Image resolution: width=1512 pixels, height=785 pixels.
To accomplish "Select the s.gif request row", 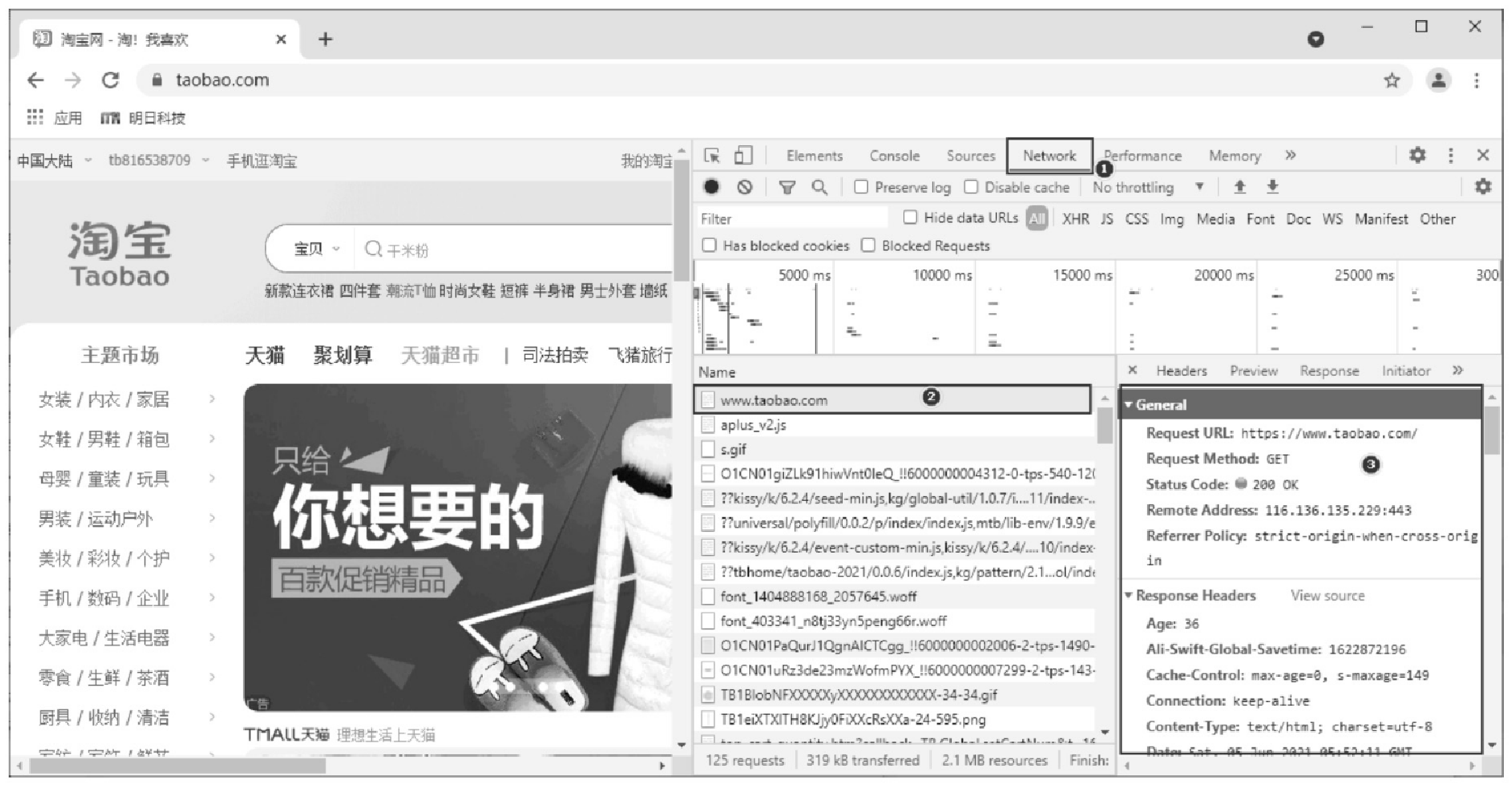I will pos(894,449).
